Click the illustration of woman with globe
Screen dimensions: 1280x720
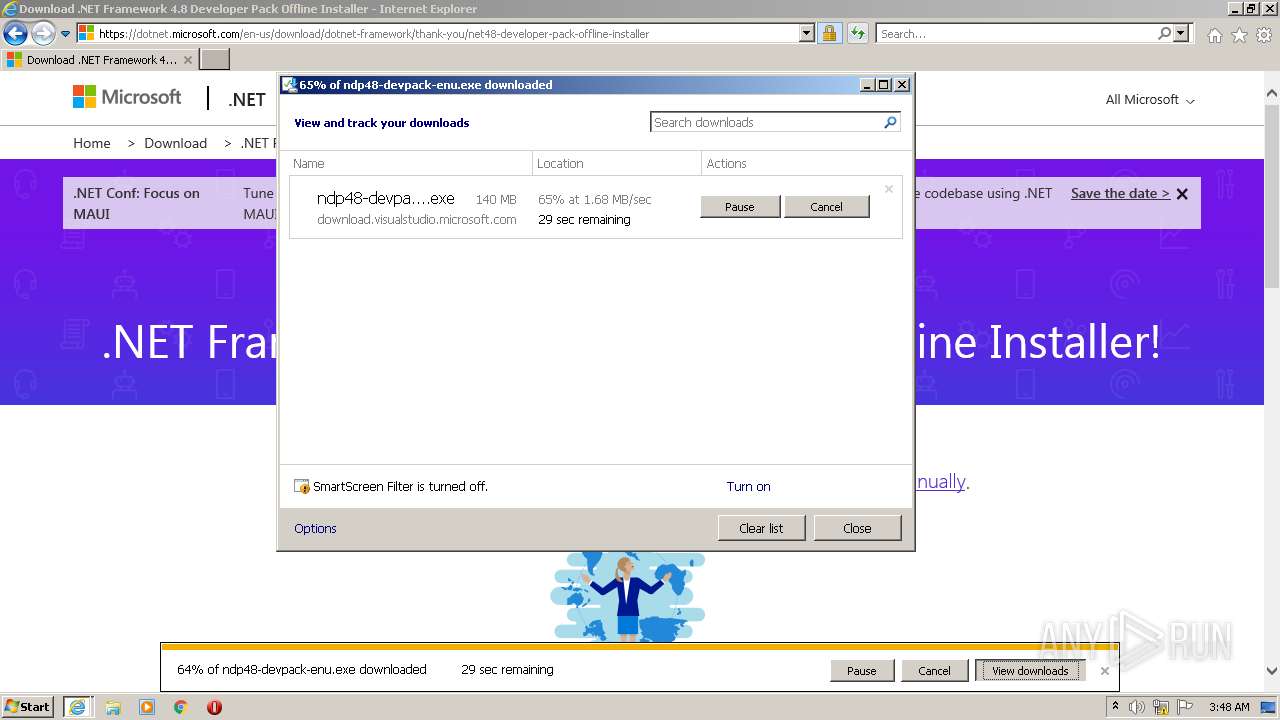(x=628, y=596)
